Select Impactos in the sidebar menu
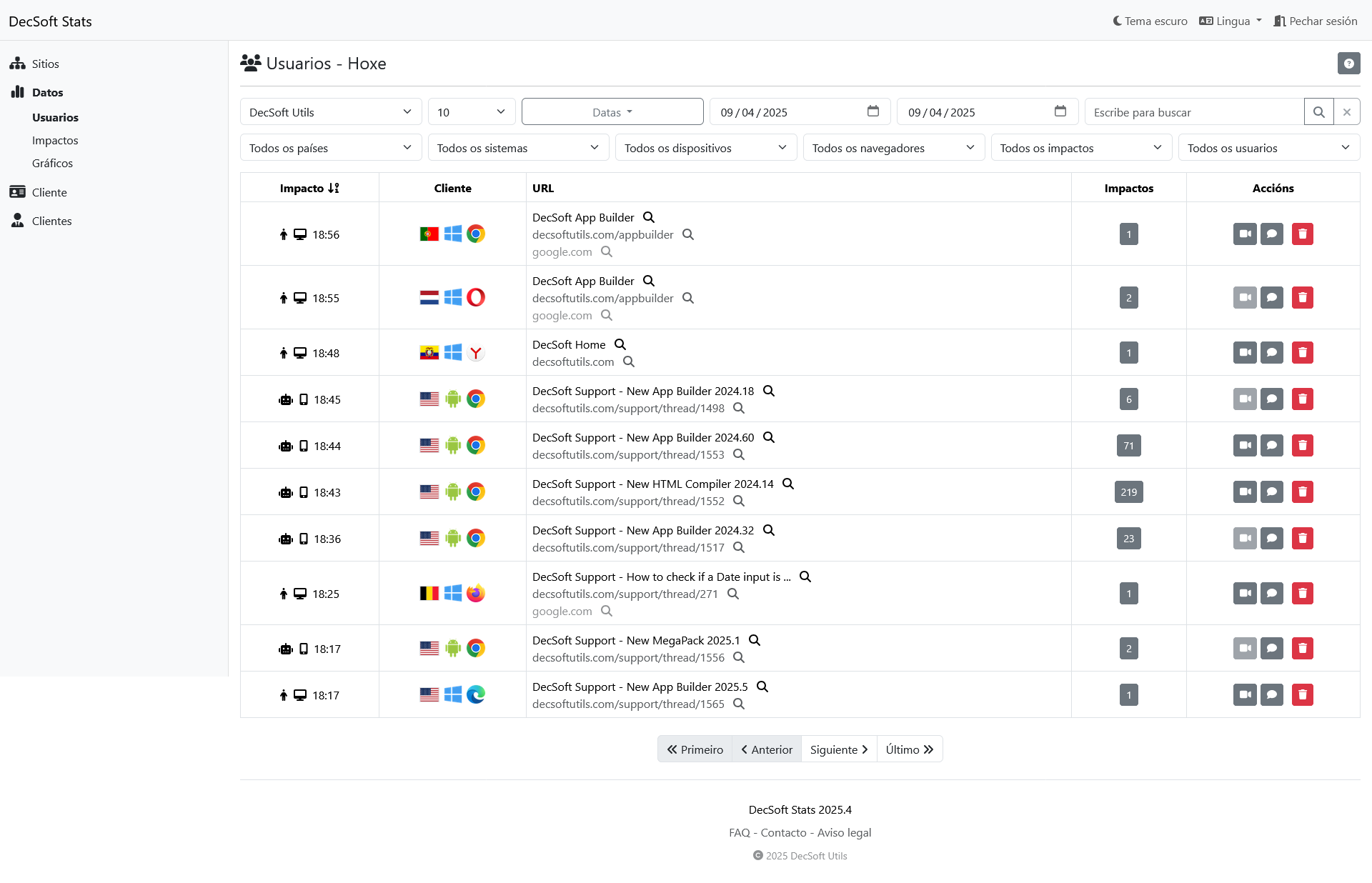 click(x=55, y=140)
